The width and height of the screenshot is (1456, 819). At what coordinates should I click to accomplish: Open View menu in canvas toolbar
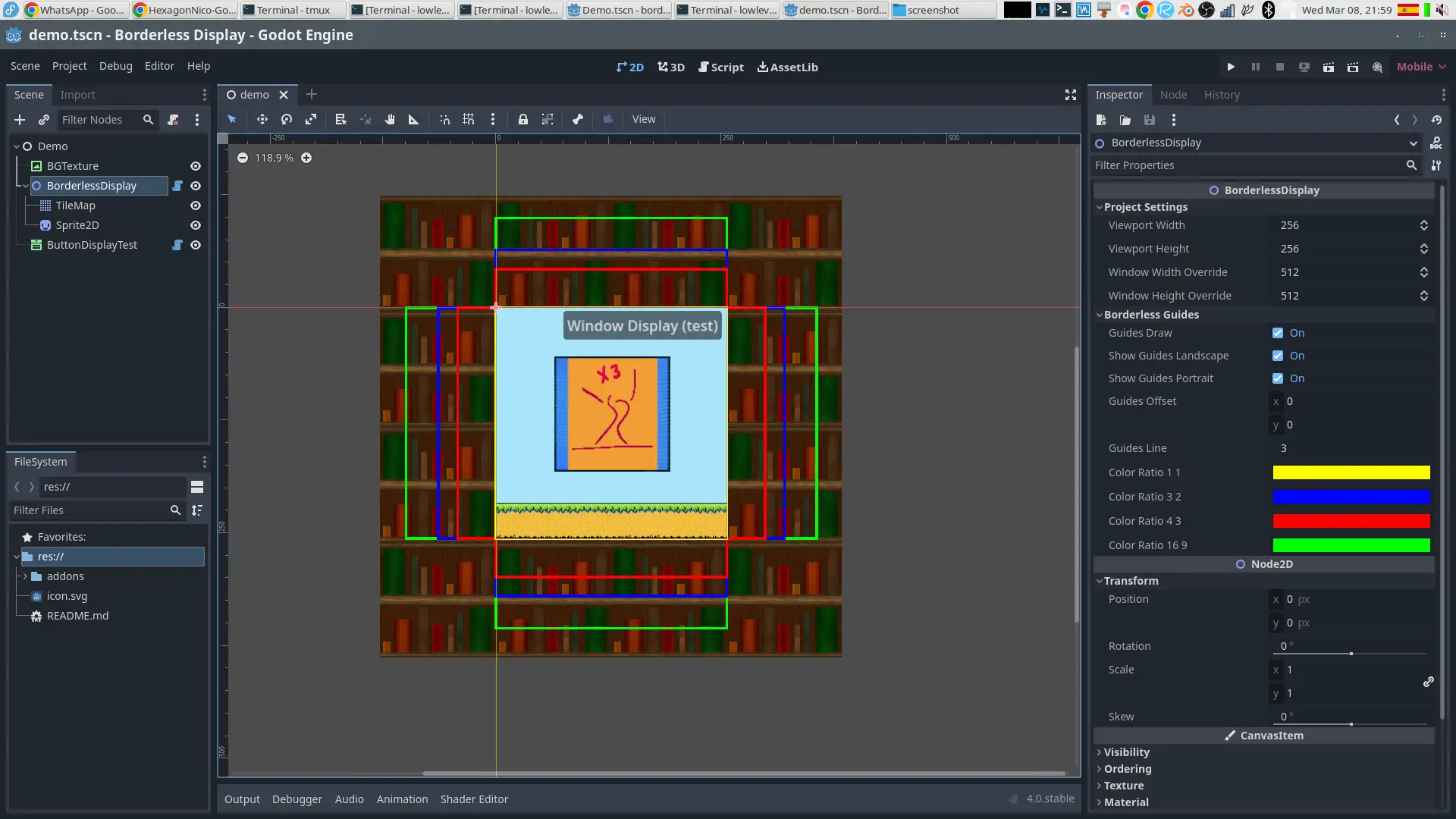pyautogui.click(x=644, y=119)
